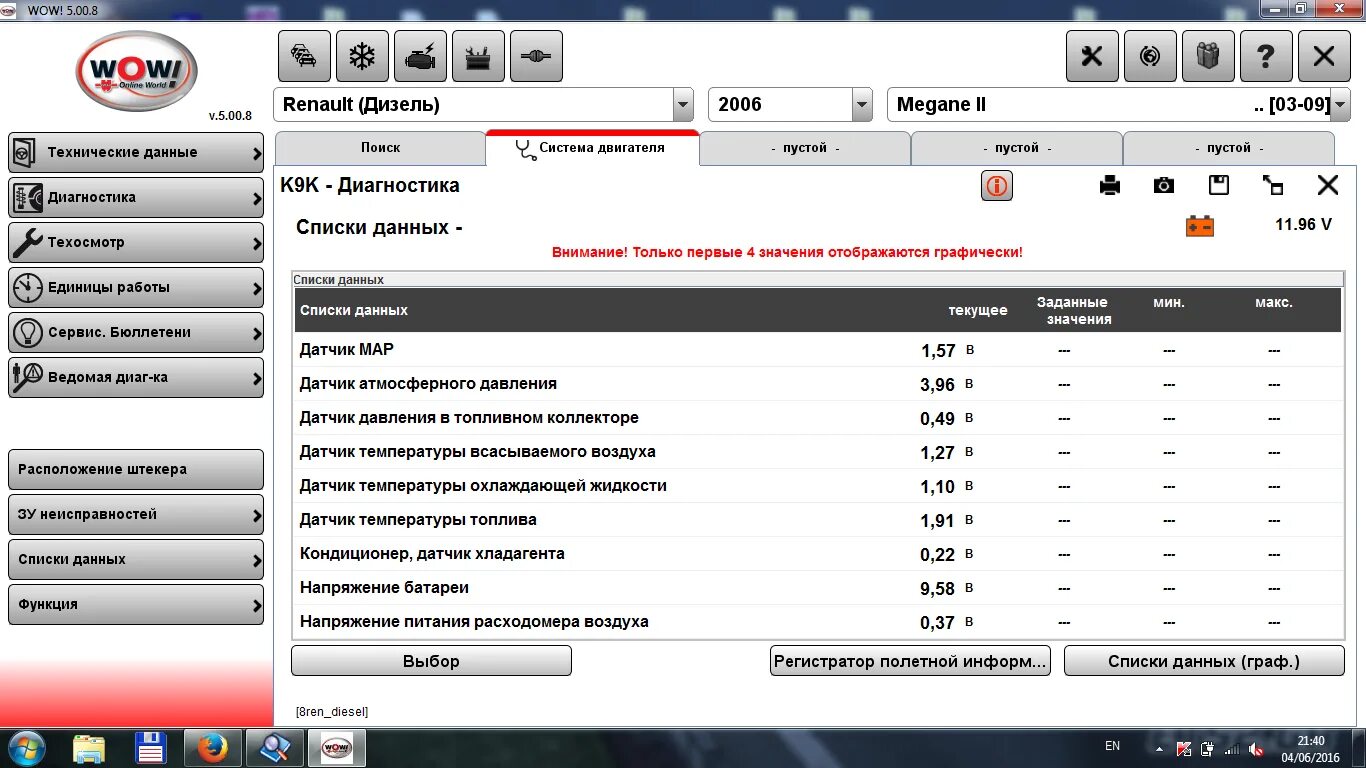
Task: Expand Техосмотр menu
Action: [136, 243]
